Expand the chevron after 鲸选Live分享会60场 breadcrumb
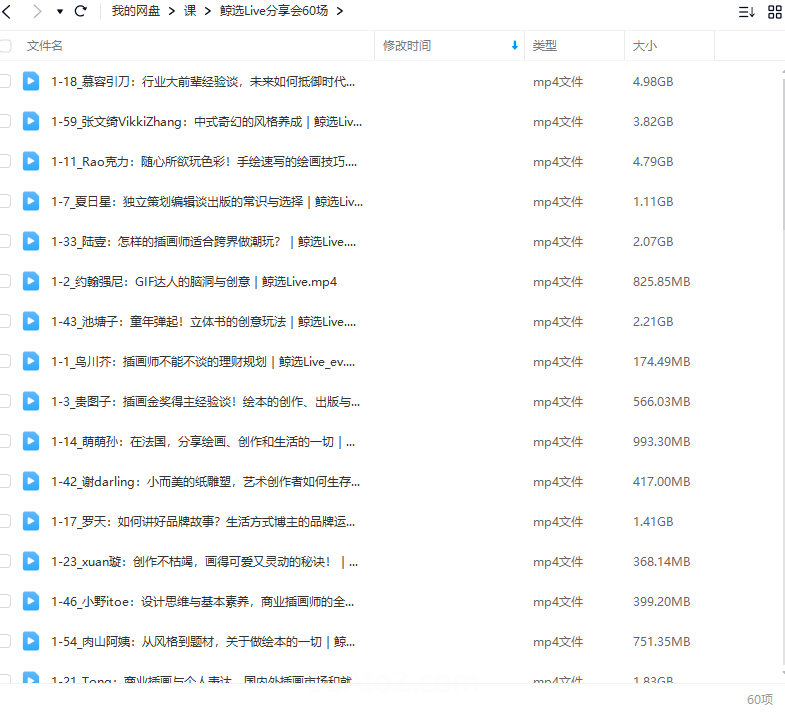785x712 pixels. click(x=340, y=12)
